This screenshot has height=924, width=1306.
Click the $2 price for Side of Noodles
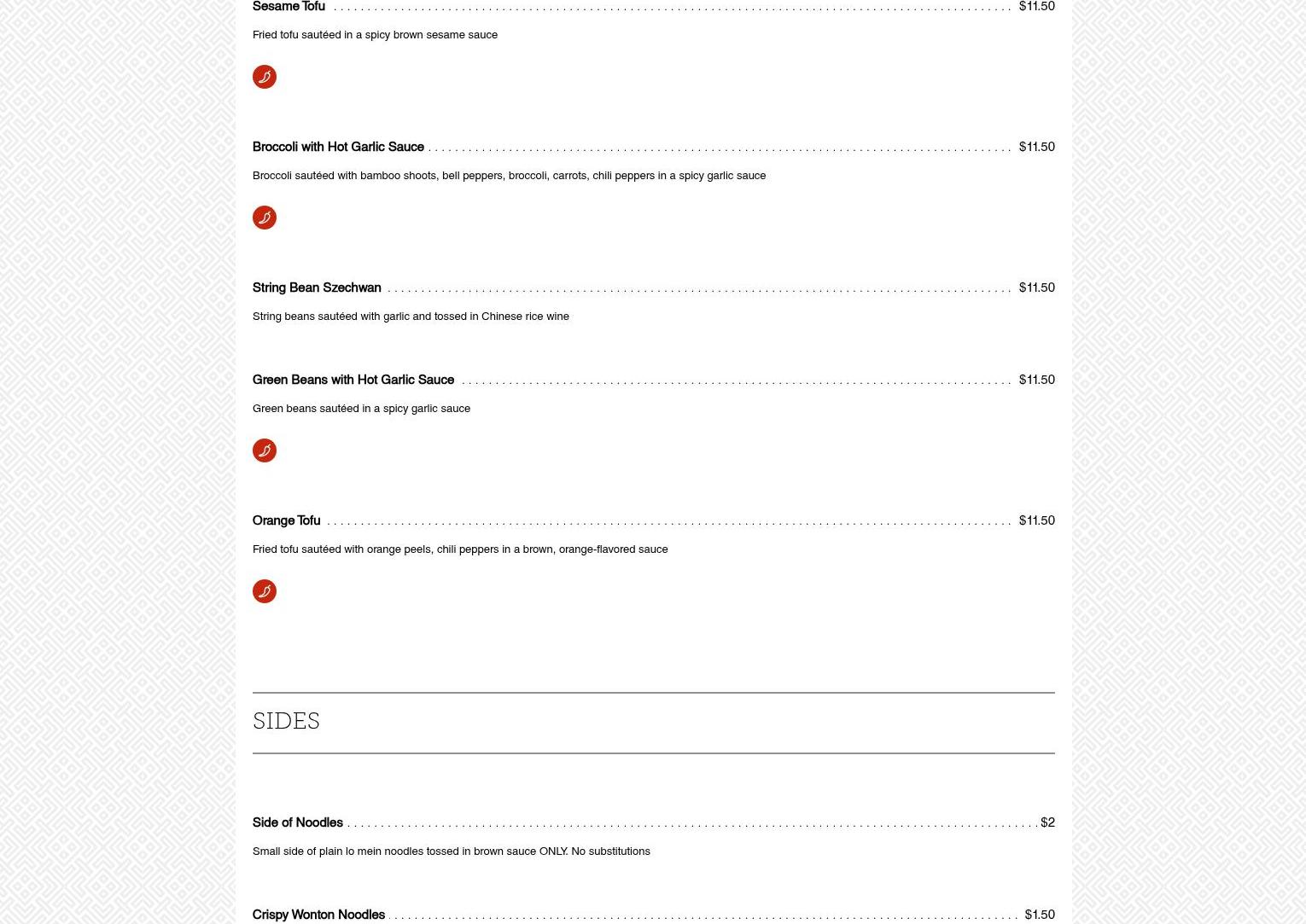pos(1047,822)
